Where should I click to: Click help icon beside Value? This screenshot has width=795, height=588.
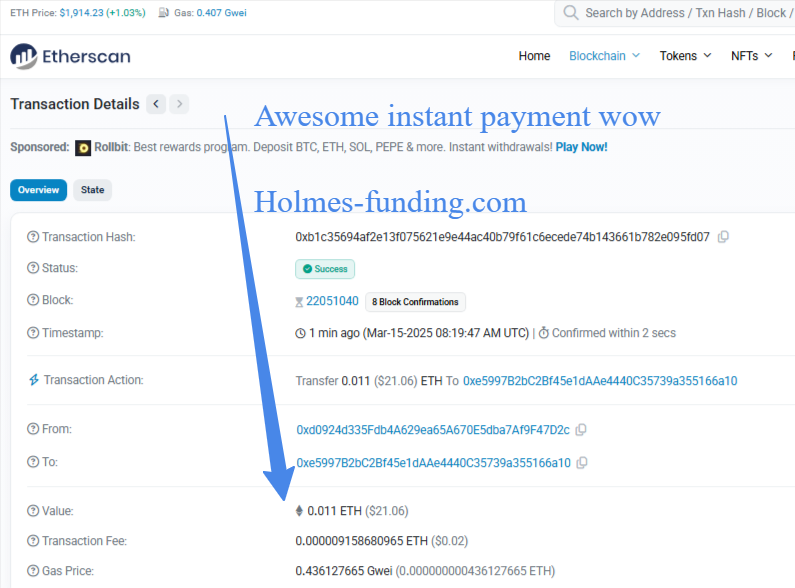pyautogui.click(x=33, y=510)
